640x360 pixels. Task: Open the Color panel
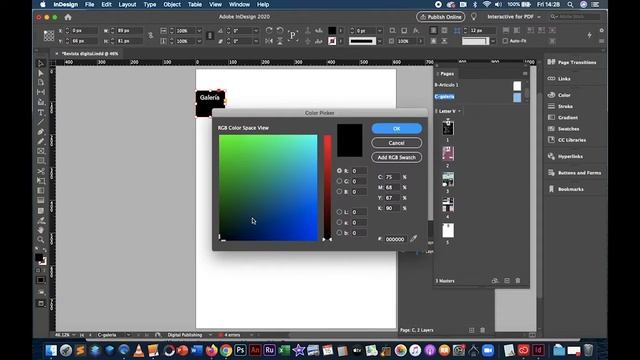[559, 95]
